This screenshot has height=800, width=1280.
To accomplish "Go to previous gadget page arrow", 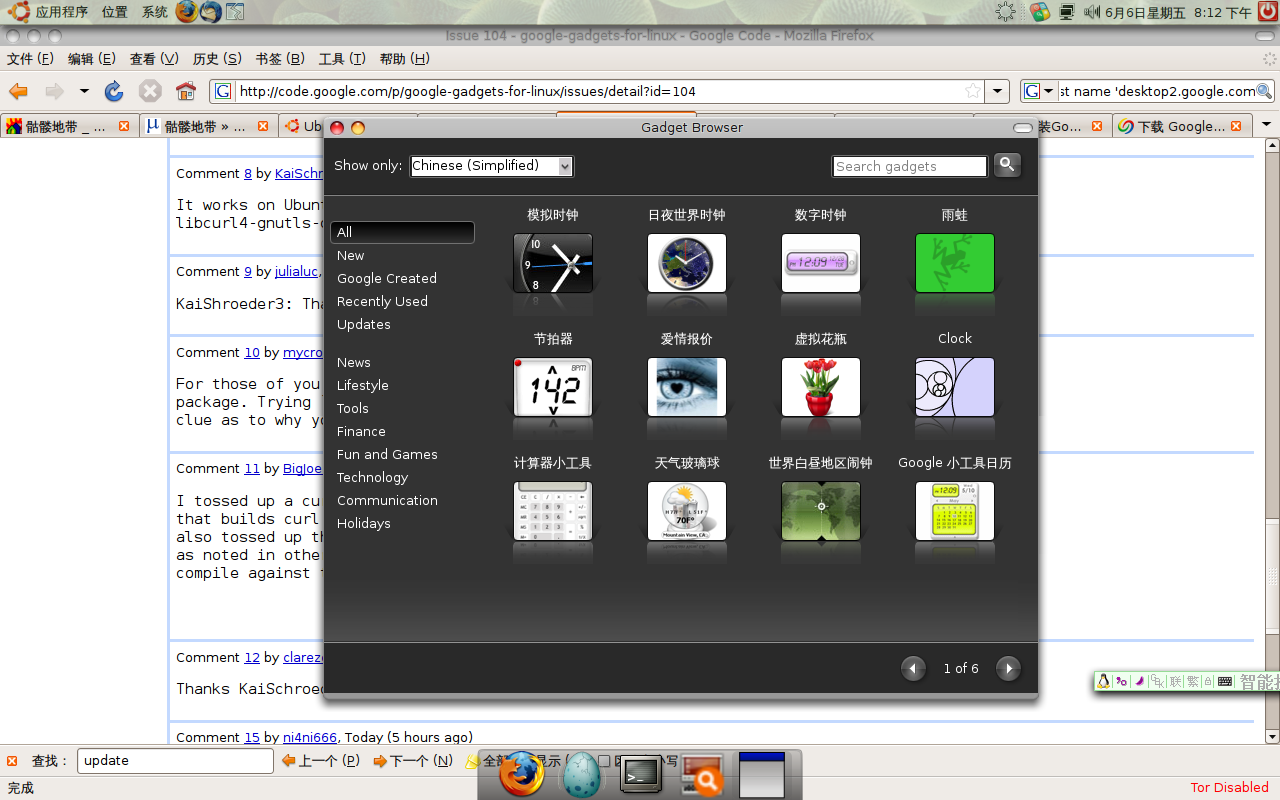I will tap(913, 668).
